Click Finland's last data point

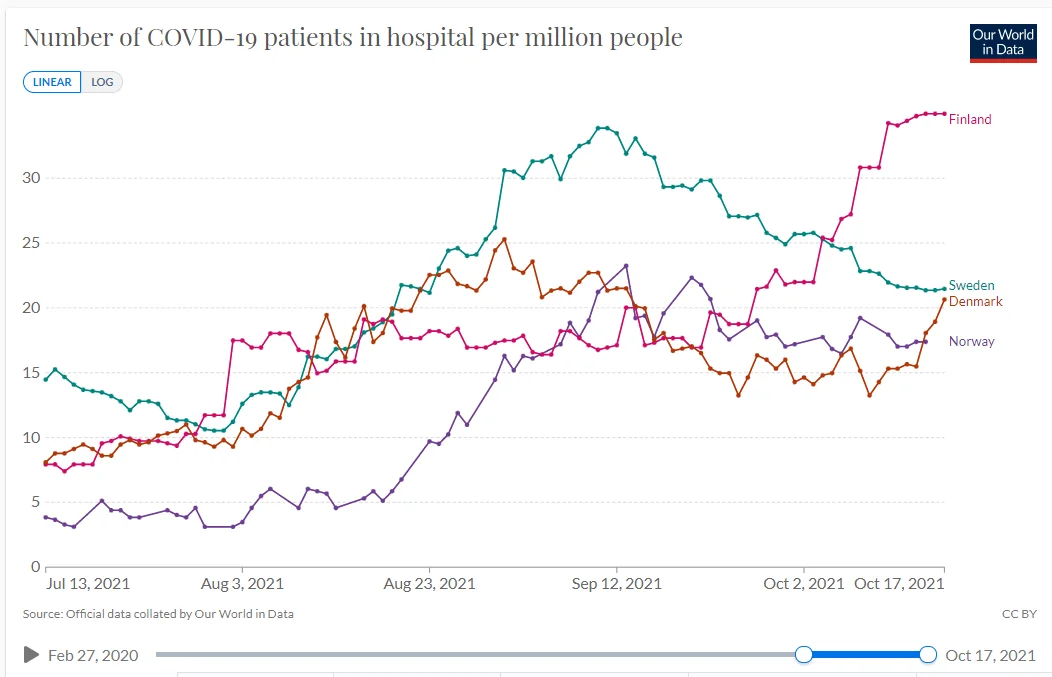tap(944, 114)
